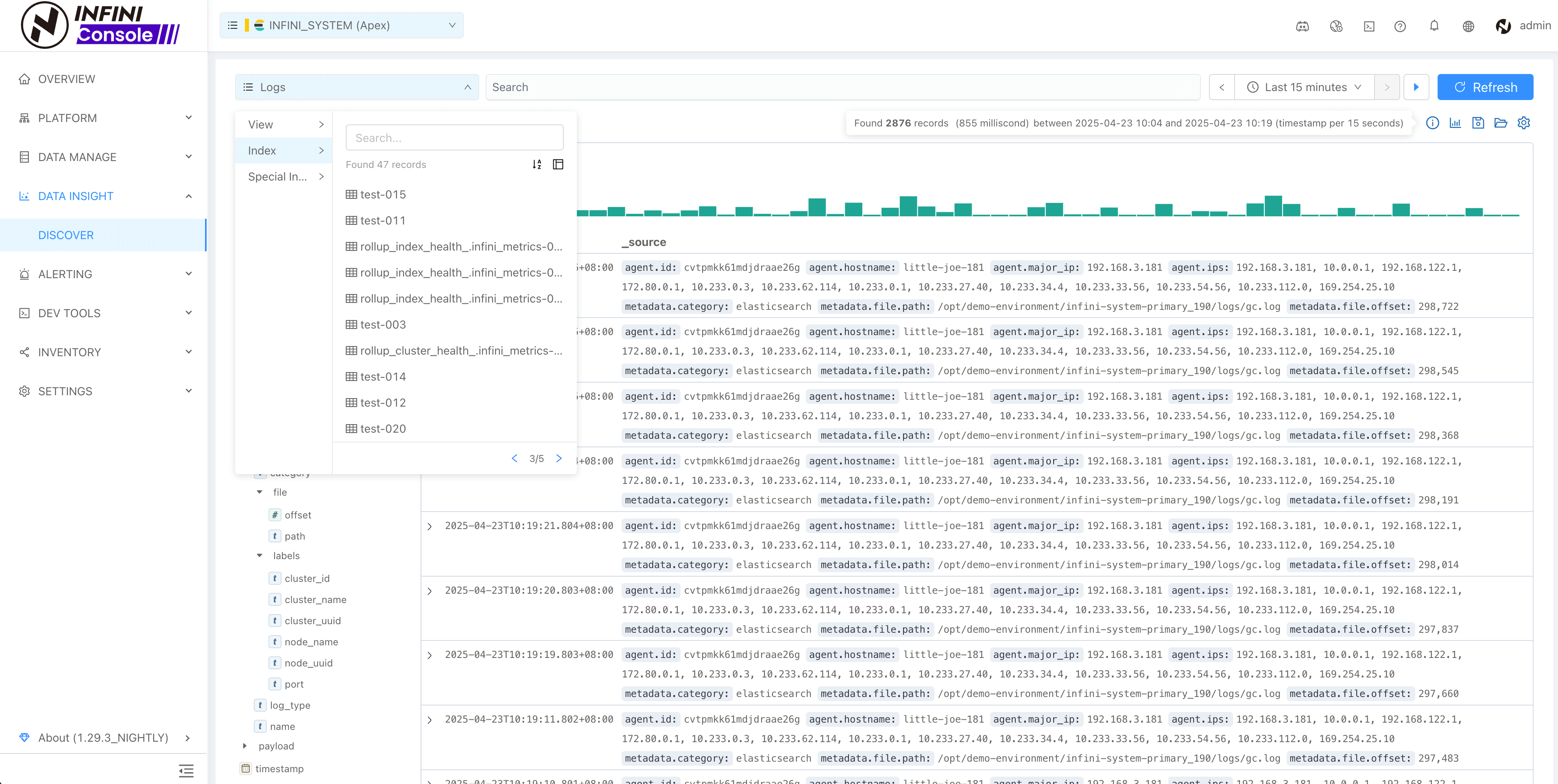Click the sort order icon in index list
Viewport: 1558px width, 784px height.
pyautogui.click(x=537, y=164)
